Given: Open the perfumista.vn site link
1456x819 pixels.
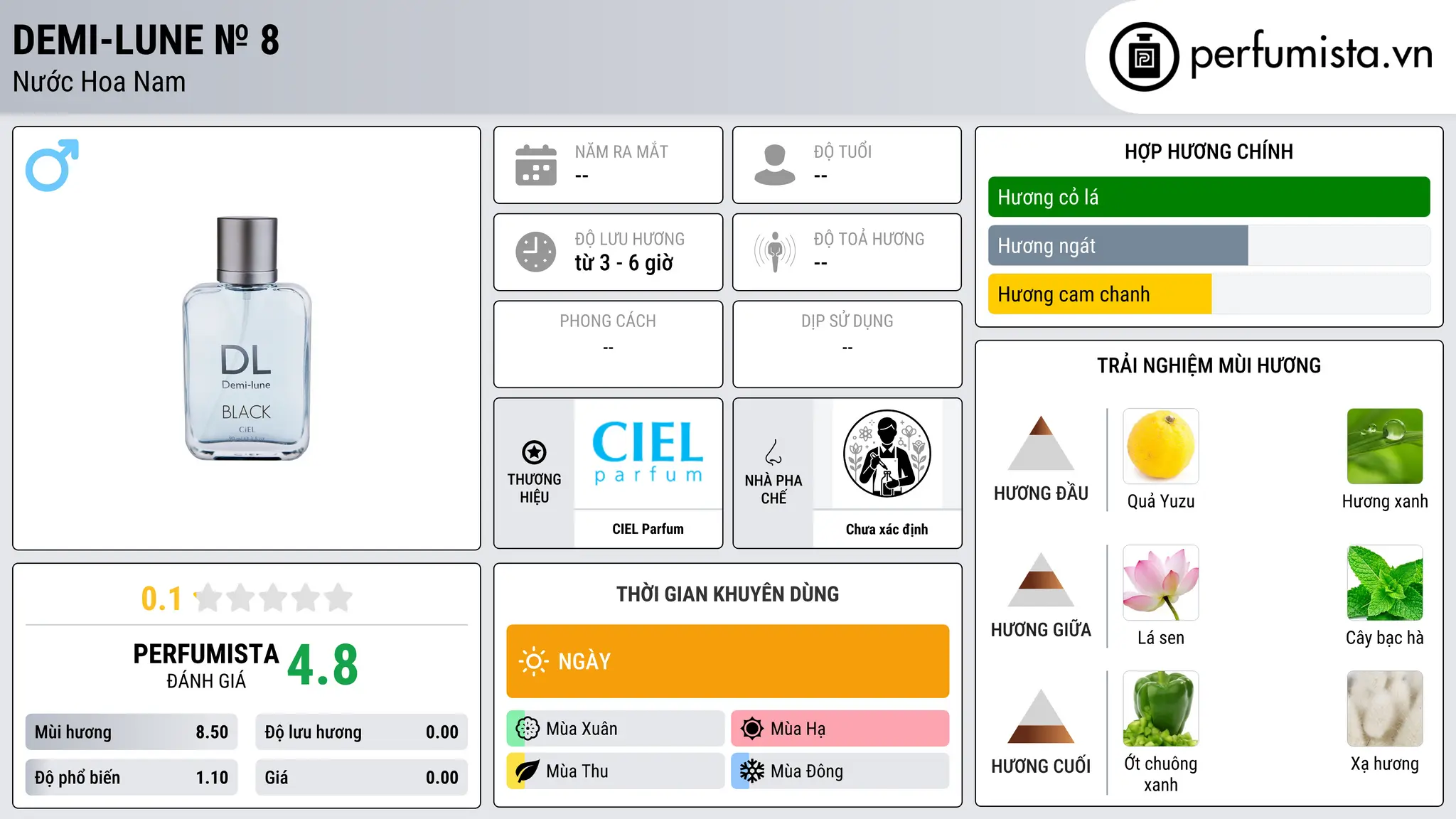Looking at the screenshot, I should (x=1311, y=54).
